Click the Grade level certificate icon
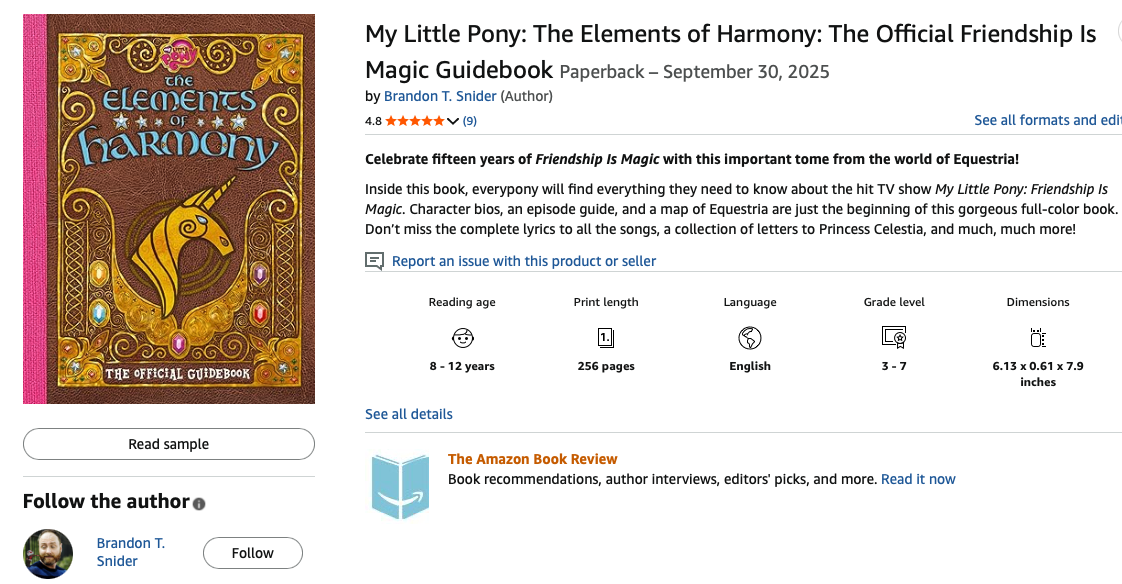Screen dimensions: 1122x584 point(894,337)
